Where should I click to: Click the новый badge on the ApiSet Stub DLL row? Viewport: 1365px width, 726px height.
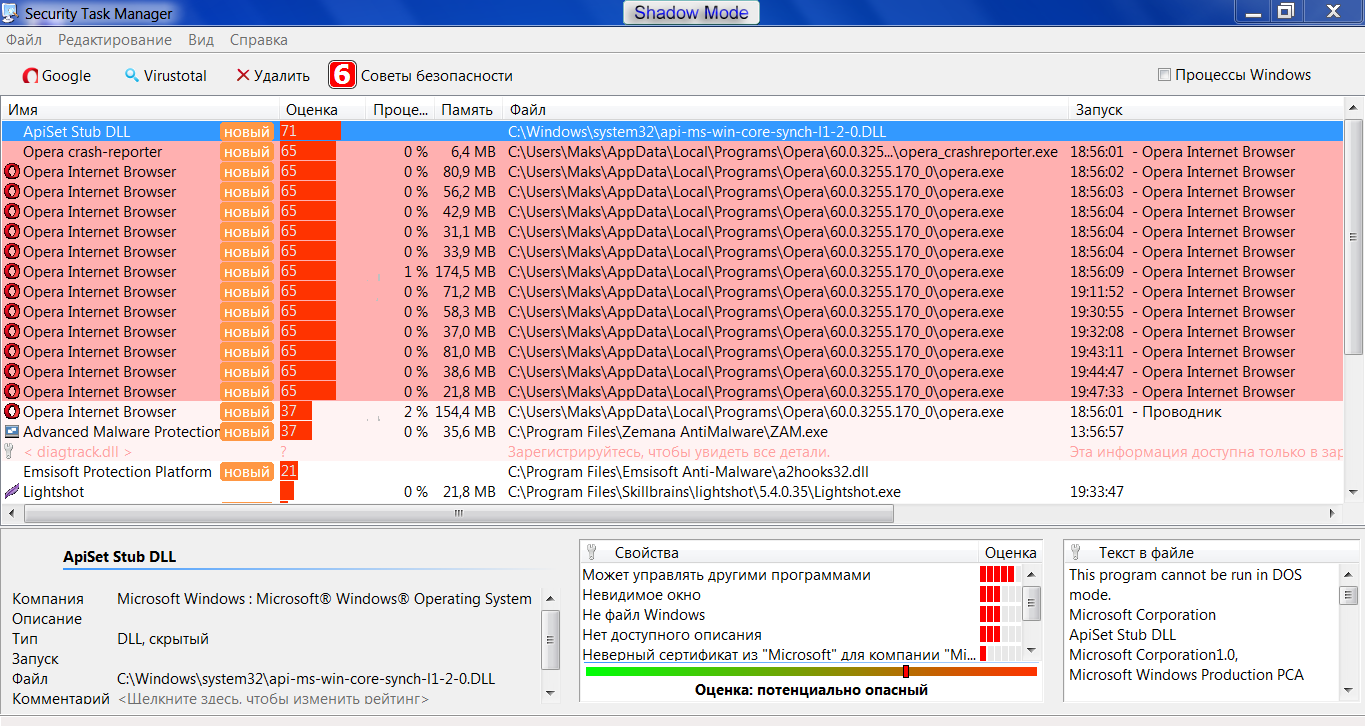247,132
